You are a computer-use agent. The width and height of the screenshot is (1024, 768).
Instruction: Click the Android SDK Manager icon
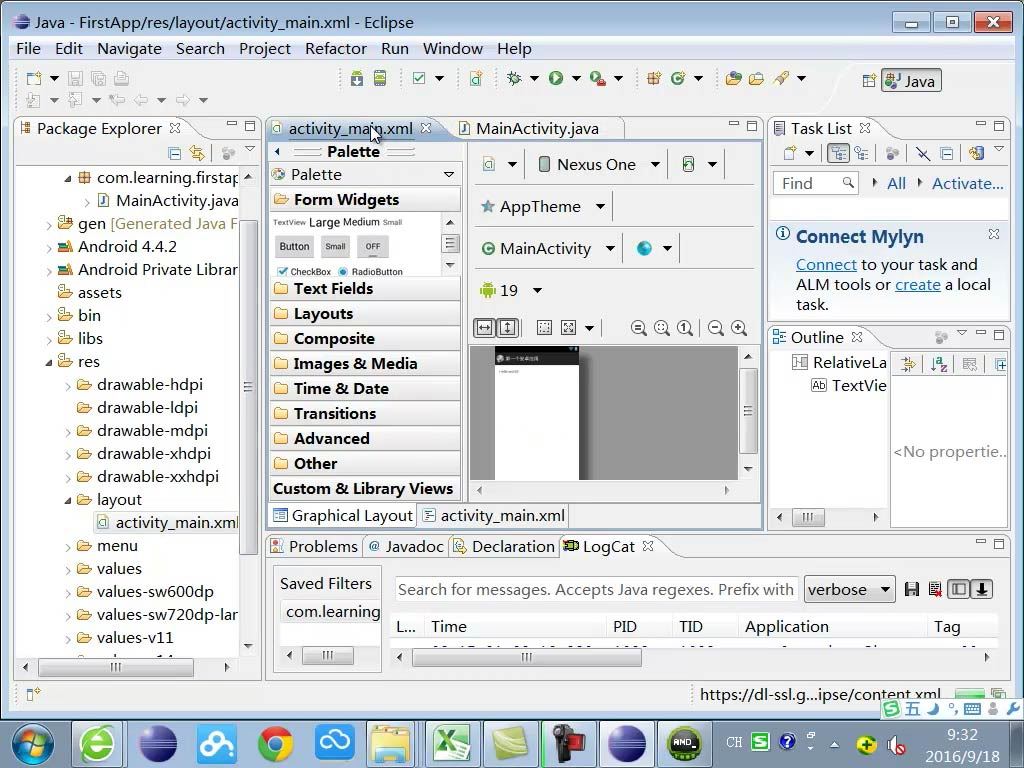pyautogui.click(x=357, y=78)
